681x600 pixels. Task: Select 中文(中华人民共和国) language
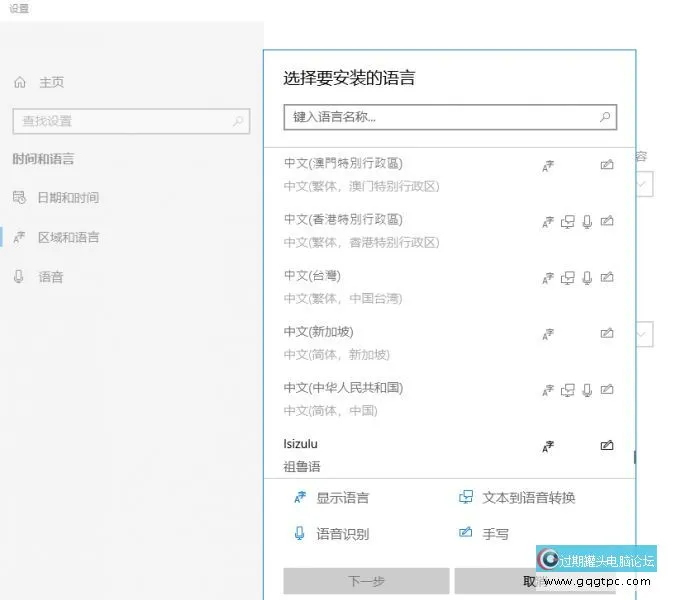point(449,399)
